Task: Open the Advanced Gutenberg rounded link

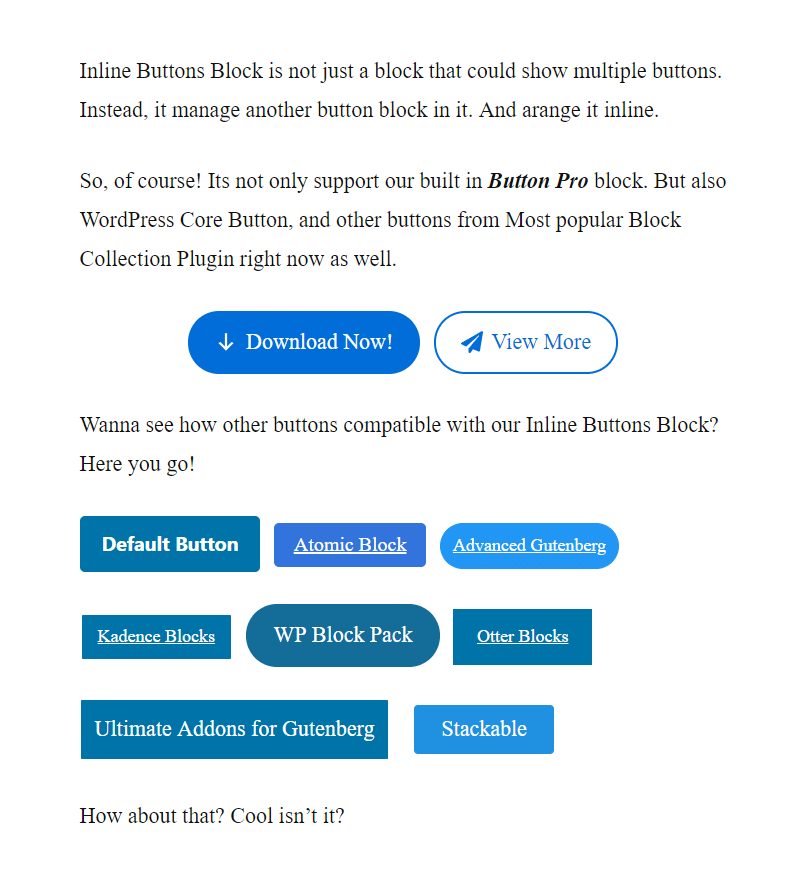Action: (529, 545)
